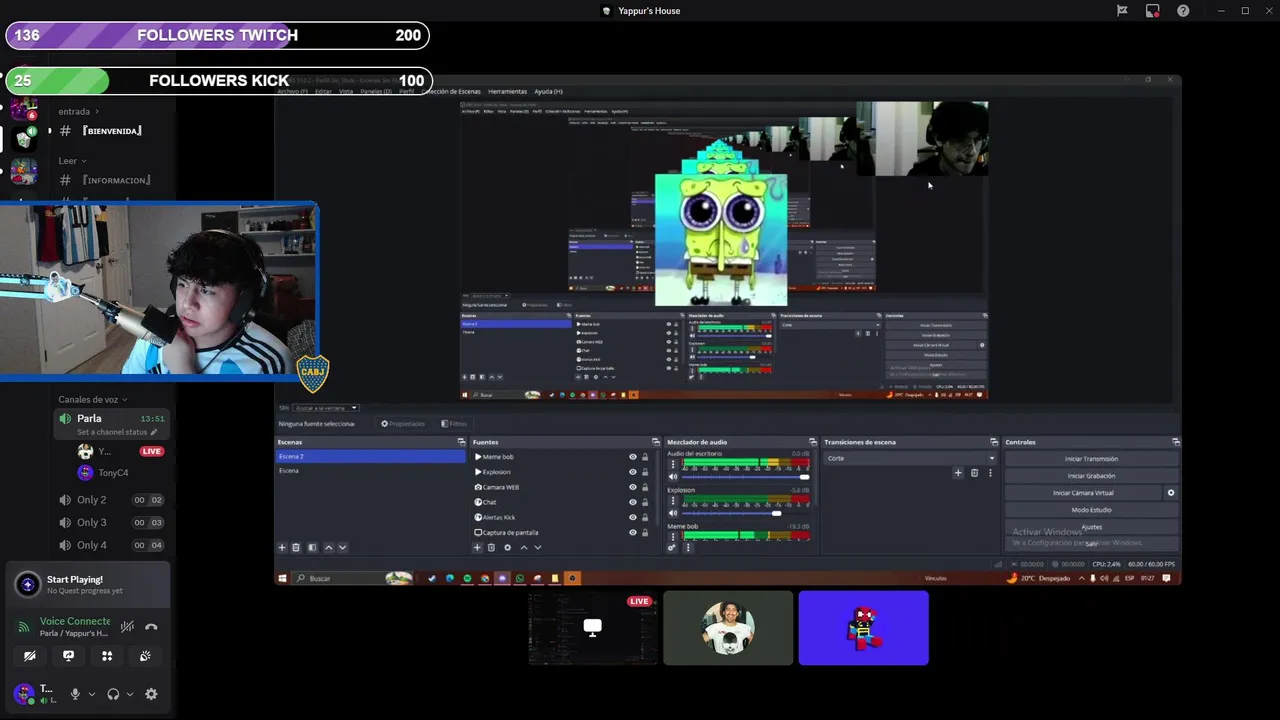Turn on the Discord camera
Viewport: 1280px width, 720px height.
click(30, 656)
